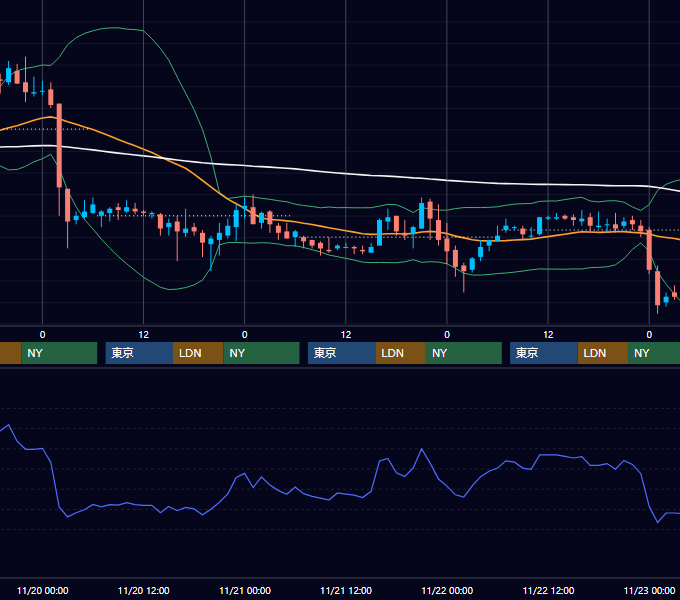This screenshot has height=600, width=680.
Task: Click the 11/21 12:00 date label
Action: tap(346, 590)
